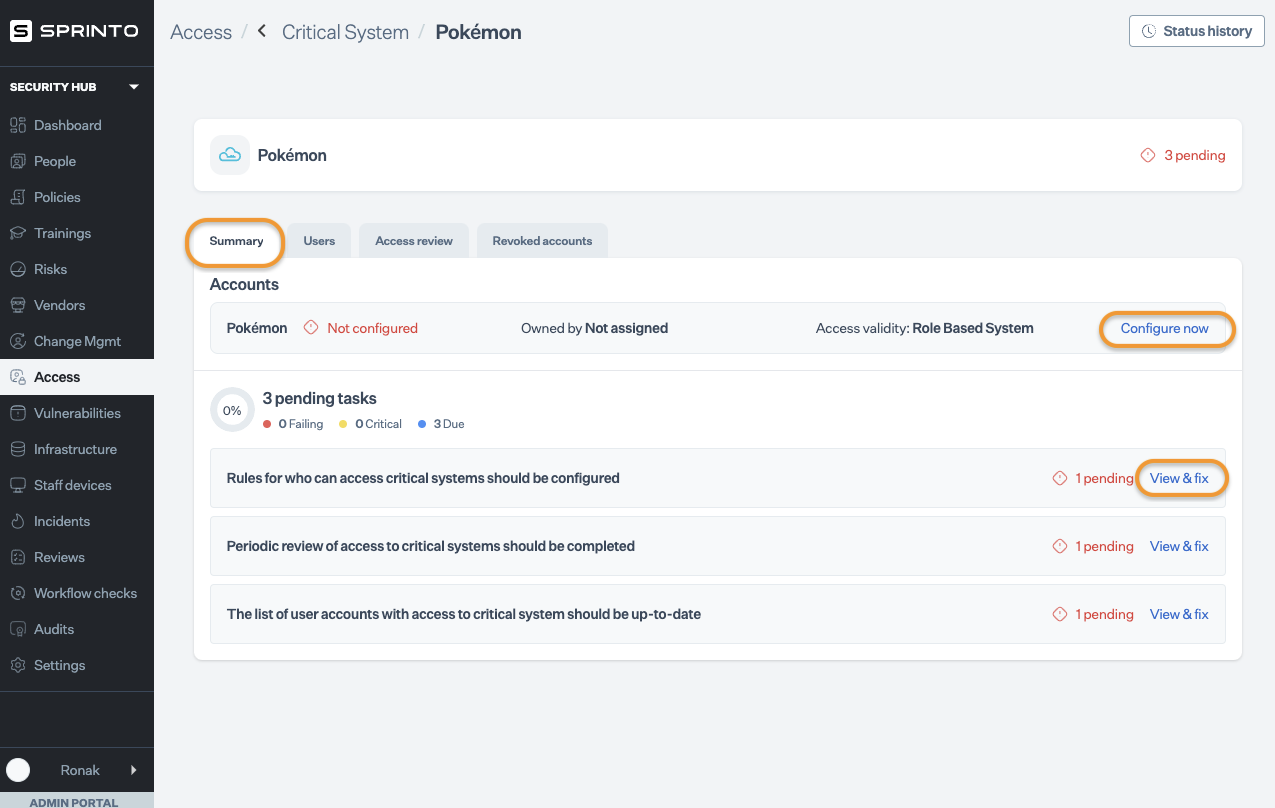Click the Configure now link
This screenshot has height=808, width=1275.
[1164, 328]
